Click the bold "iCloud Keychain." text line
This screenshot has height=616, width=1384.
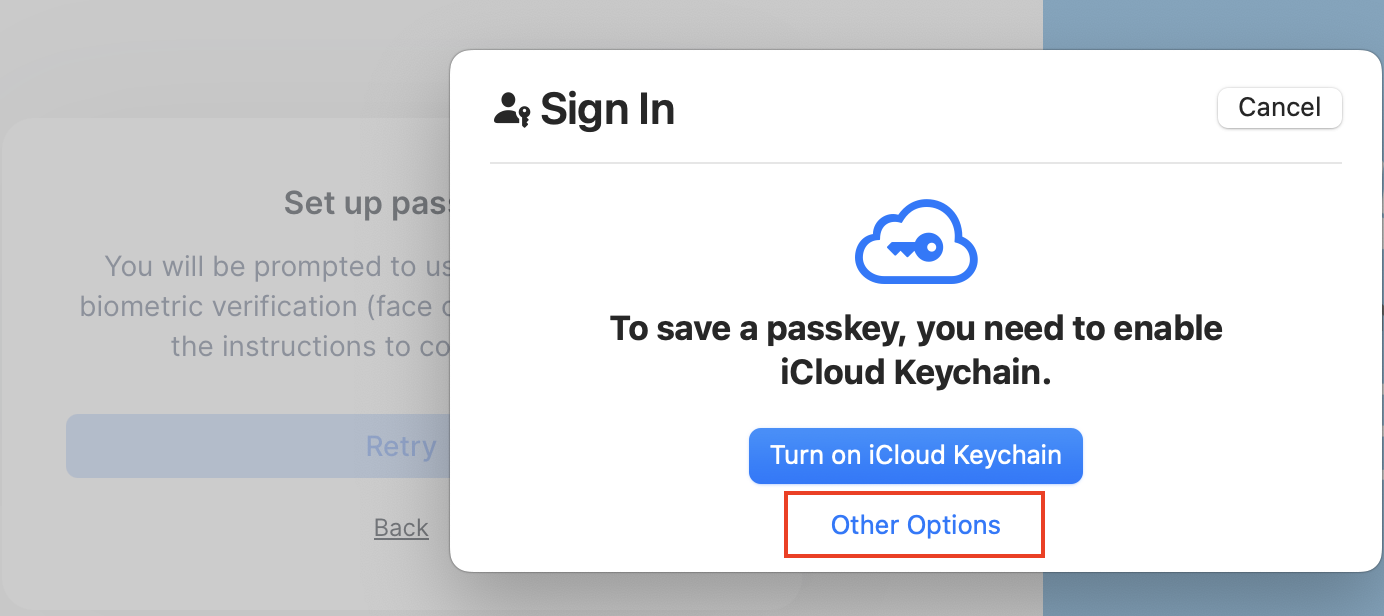915,372
